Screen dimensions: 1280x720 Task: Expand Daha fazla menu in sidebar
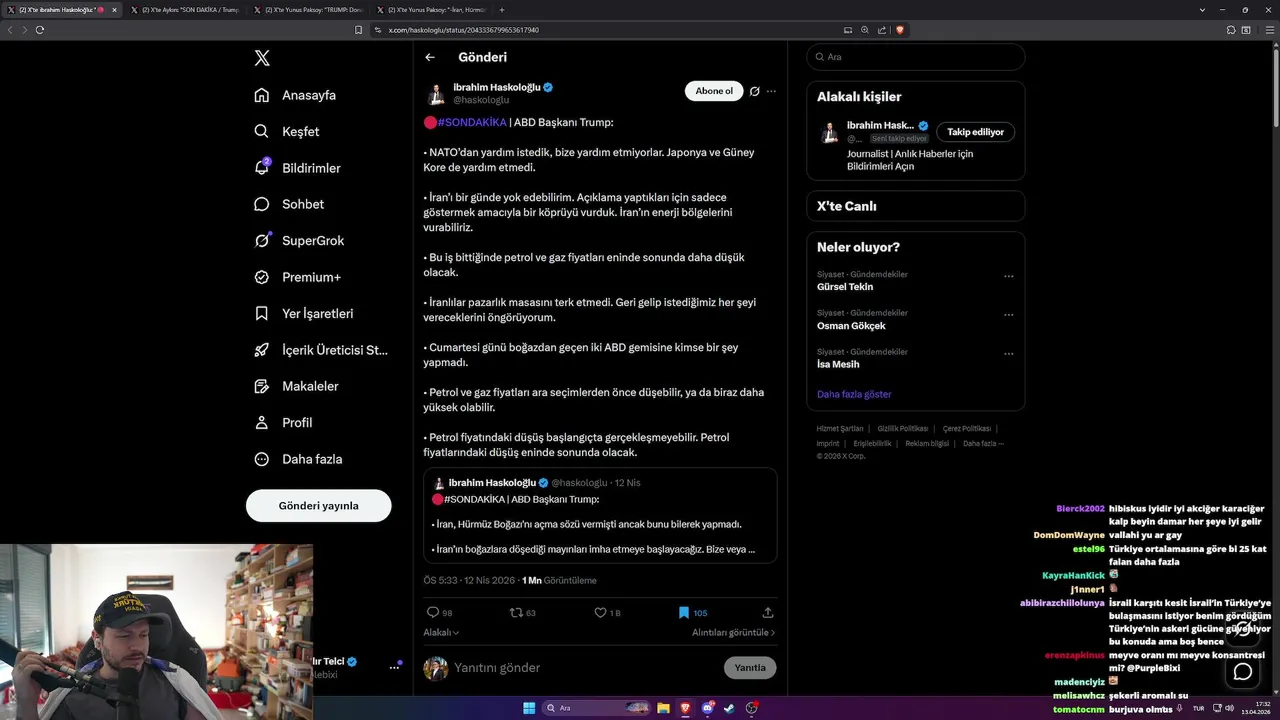[298, 459]
